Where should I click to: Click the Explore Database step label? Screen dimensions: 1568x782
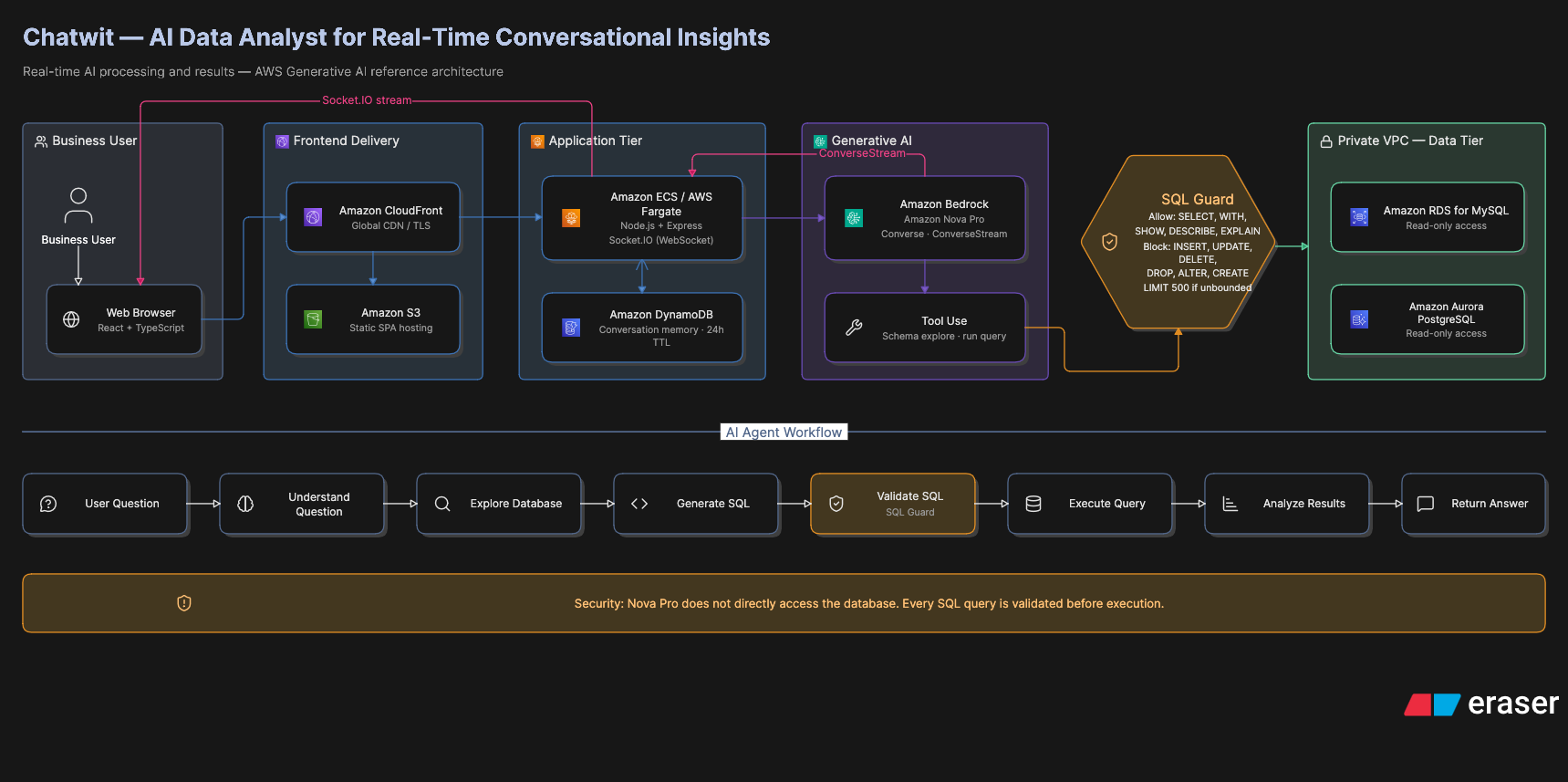click(x=516, y=504)
